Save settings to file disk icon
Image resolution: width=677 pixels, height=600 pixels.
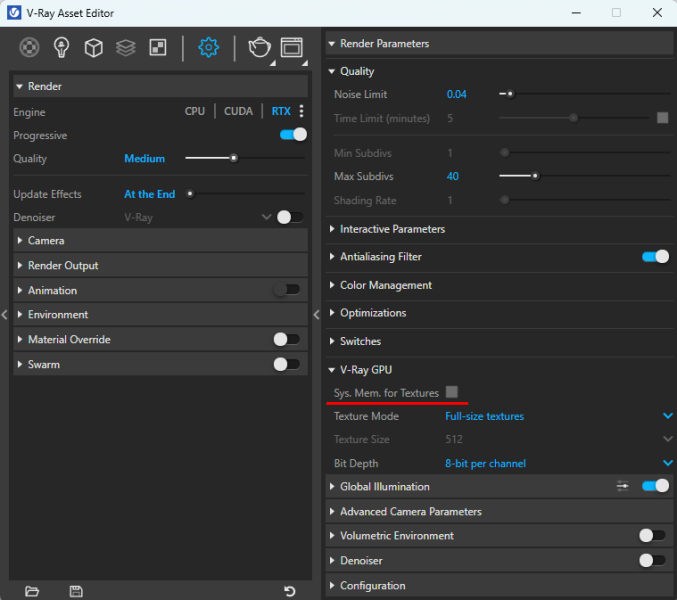pyautogui.click(x=76, y=591)
